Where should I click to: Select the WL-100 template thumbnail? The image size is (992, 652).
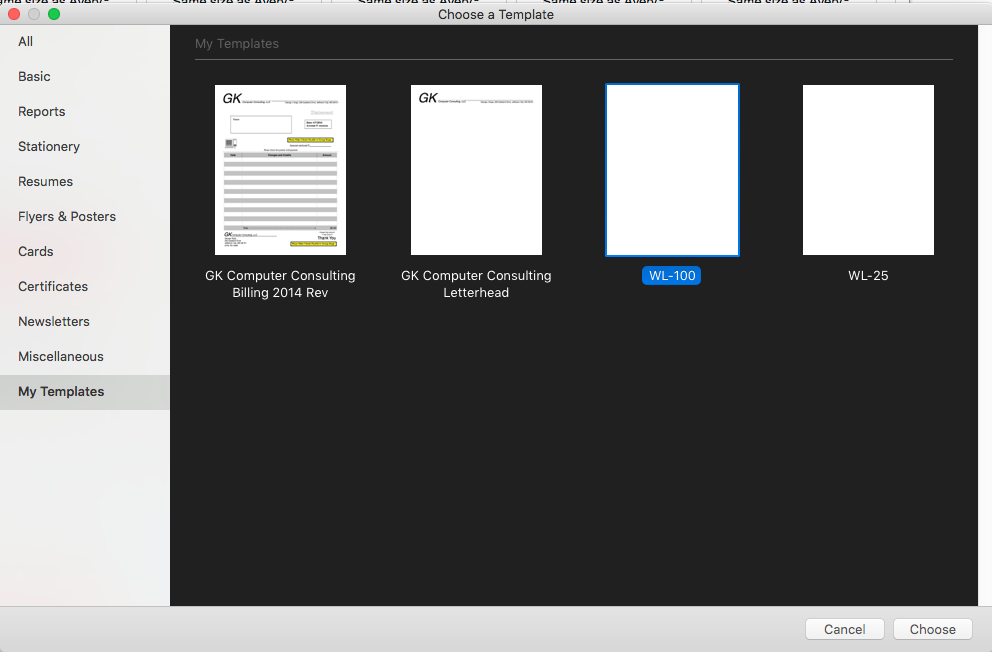point(672,170)
